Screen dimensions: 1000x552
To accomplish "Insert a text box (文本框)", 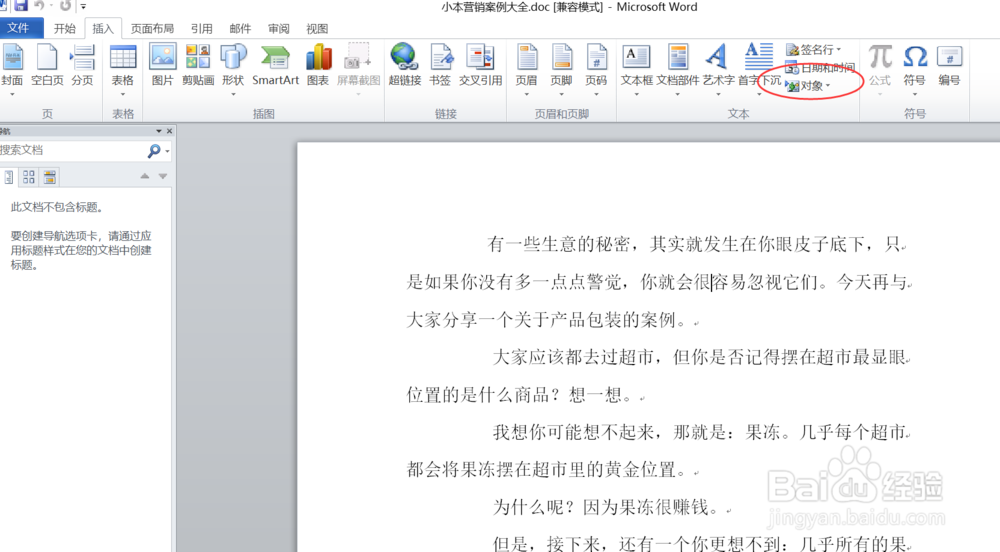I will click(636, 69).
